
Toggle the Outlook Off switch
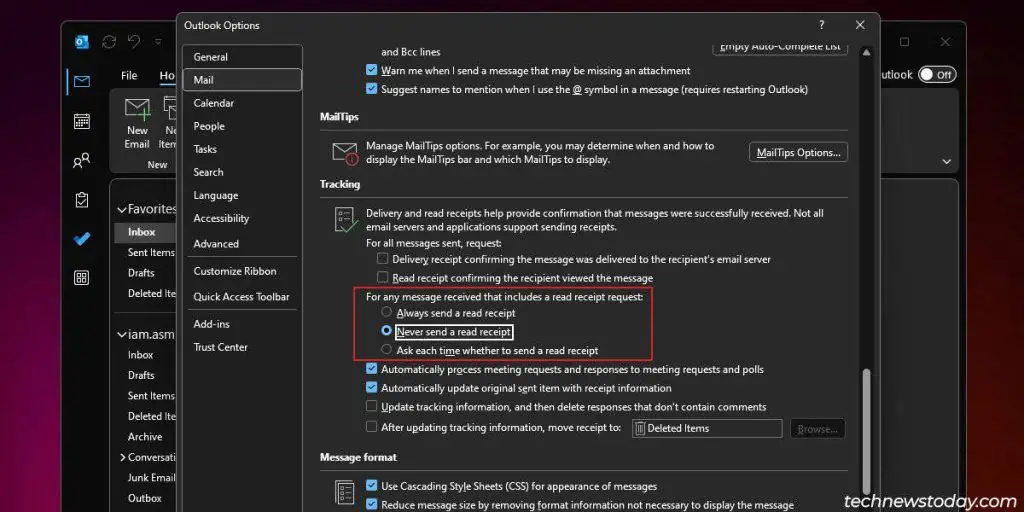tap(937, 74)
